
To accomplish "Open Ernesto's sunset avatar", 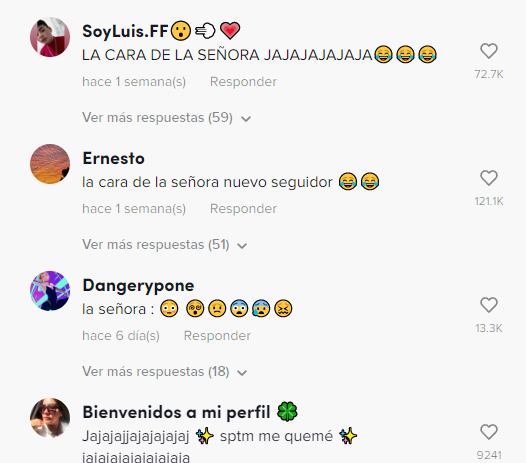I will tap(50, 164).
